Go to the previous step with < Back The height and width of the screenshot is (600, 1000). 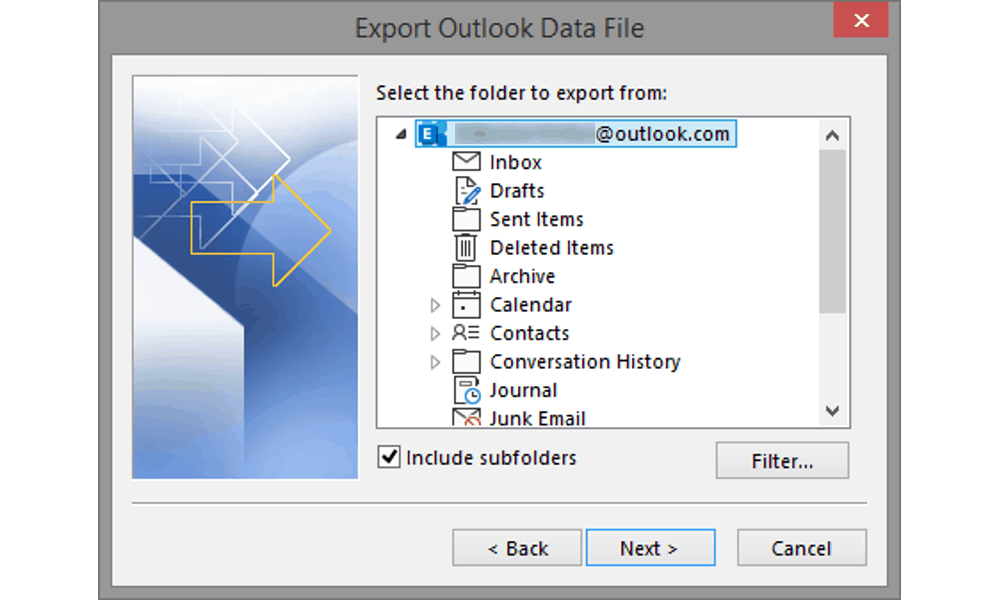pyautogui.click(x=517, y=548)
